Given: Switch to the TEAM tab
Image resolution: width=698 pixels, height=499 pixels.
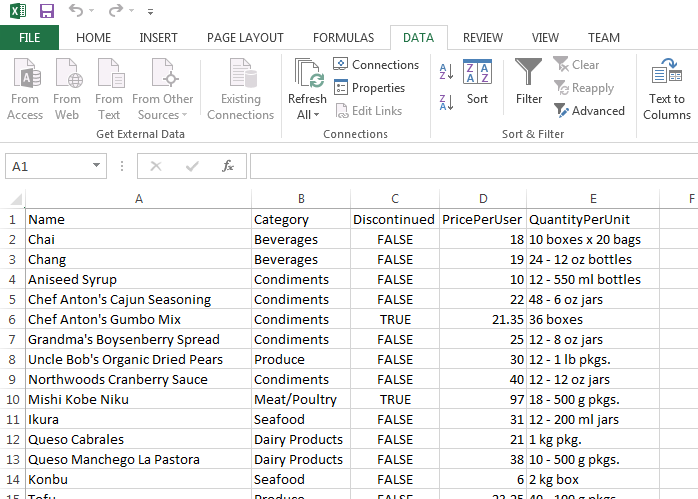Looking at the screenshot, I should click(x=604, y=38).
